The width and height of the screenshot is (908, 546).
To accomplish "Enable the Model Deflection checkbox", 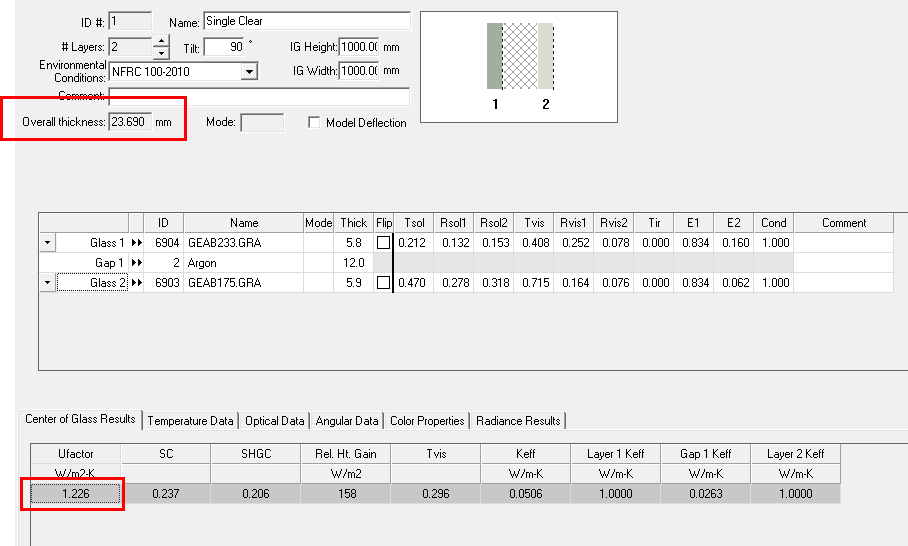I will [315, 123].
